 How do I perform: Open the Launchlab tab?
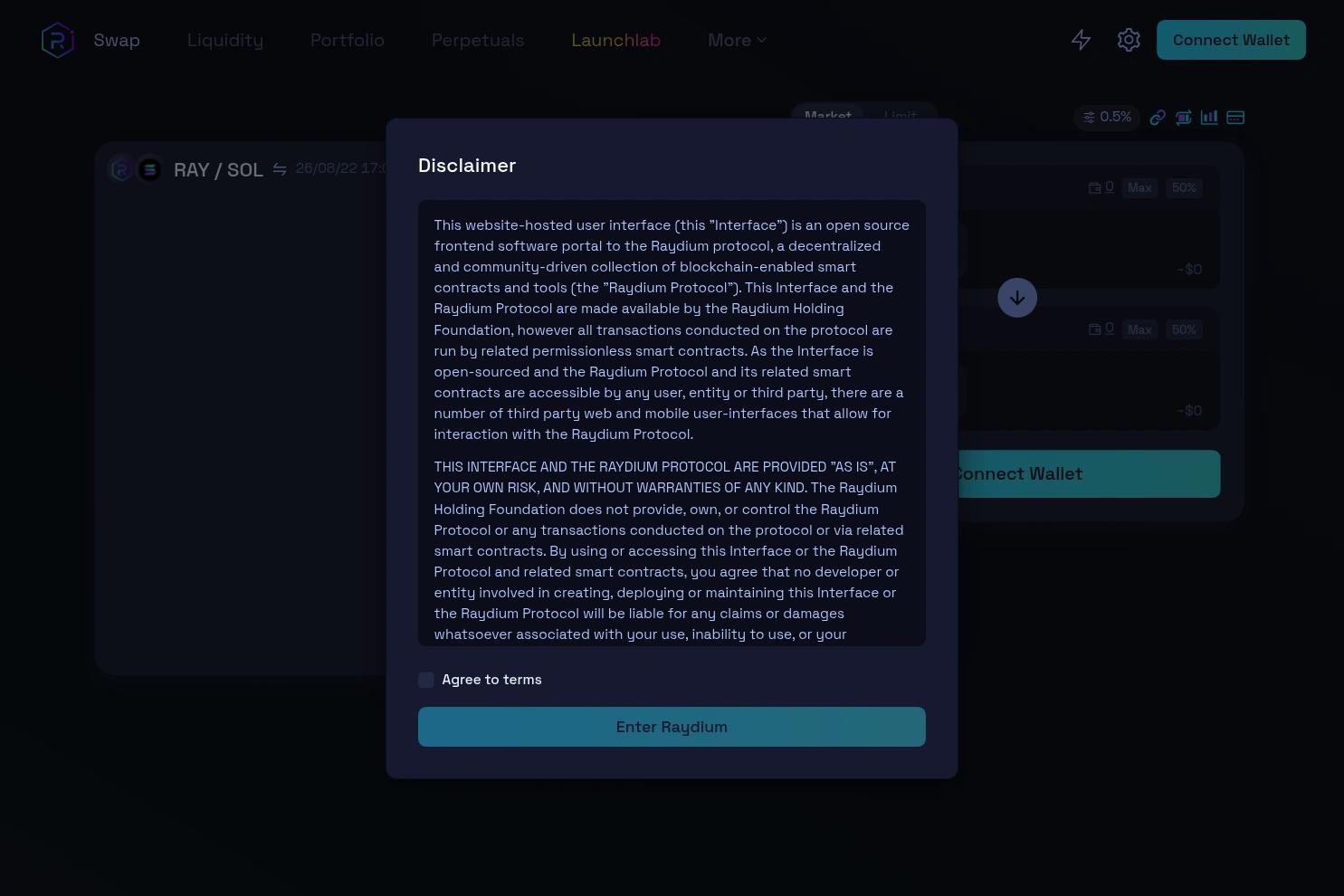616,40
